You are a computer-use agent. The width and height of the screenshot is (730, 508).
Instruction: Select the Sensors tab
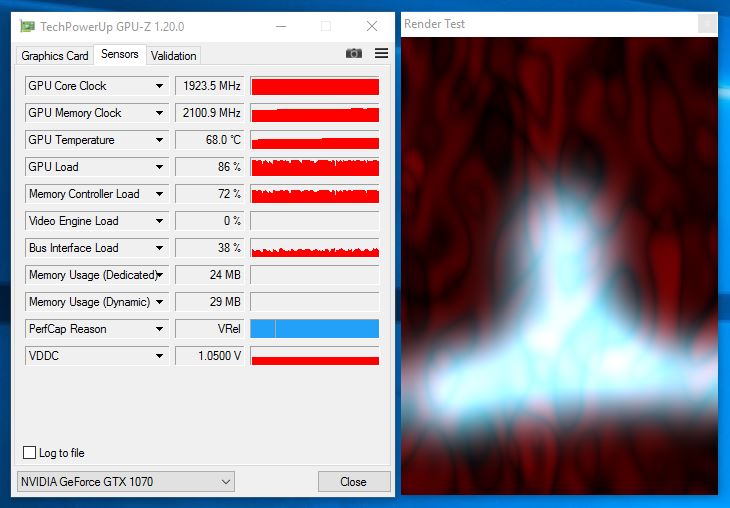(x=120, y=54)
